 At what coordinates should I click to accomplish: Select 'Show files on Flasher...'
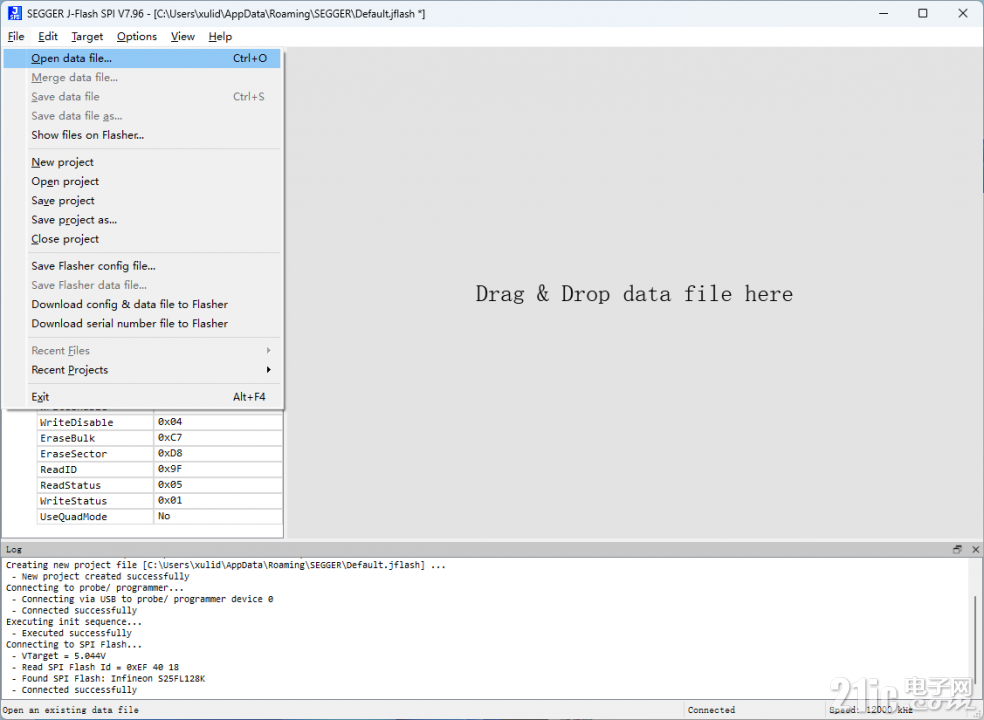(x=142, y=135)
